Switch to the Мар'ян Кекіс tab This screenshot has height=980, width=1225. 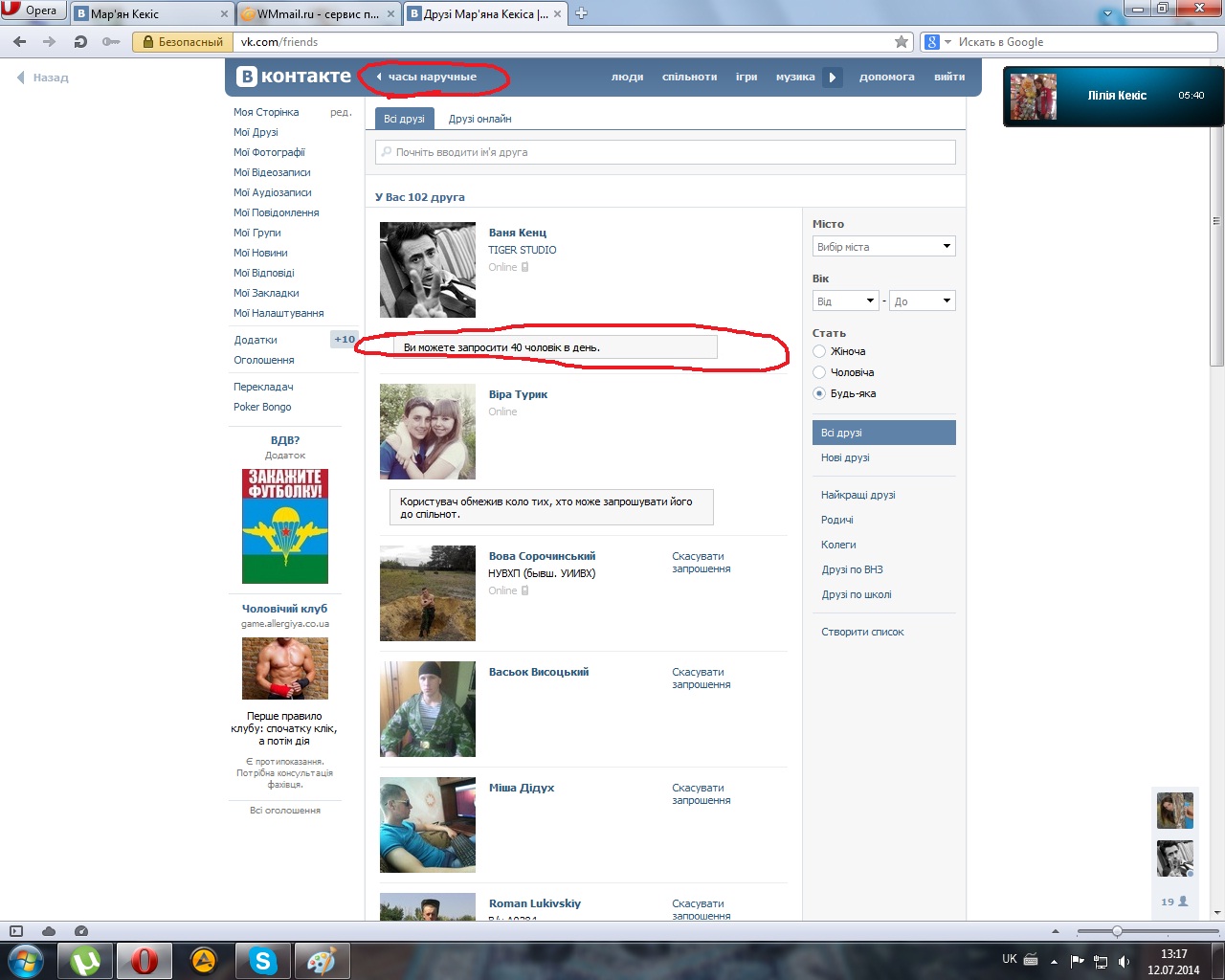coord(145,14)
